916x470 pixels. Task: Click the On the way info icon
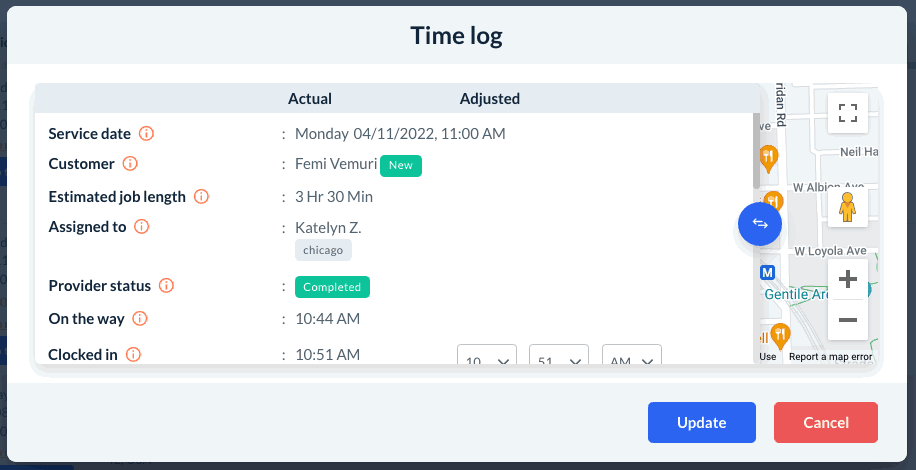coord(140,319)
